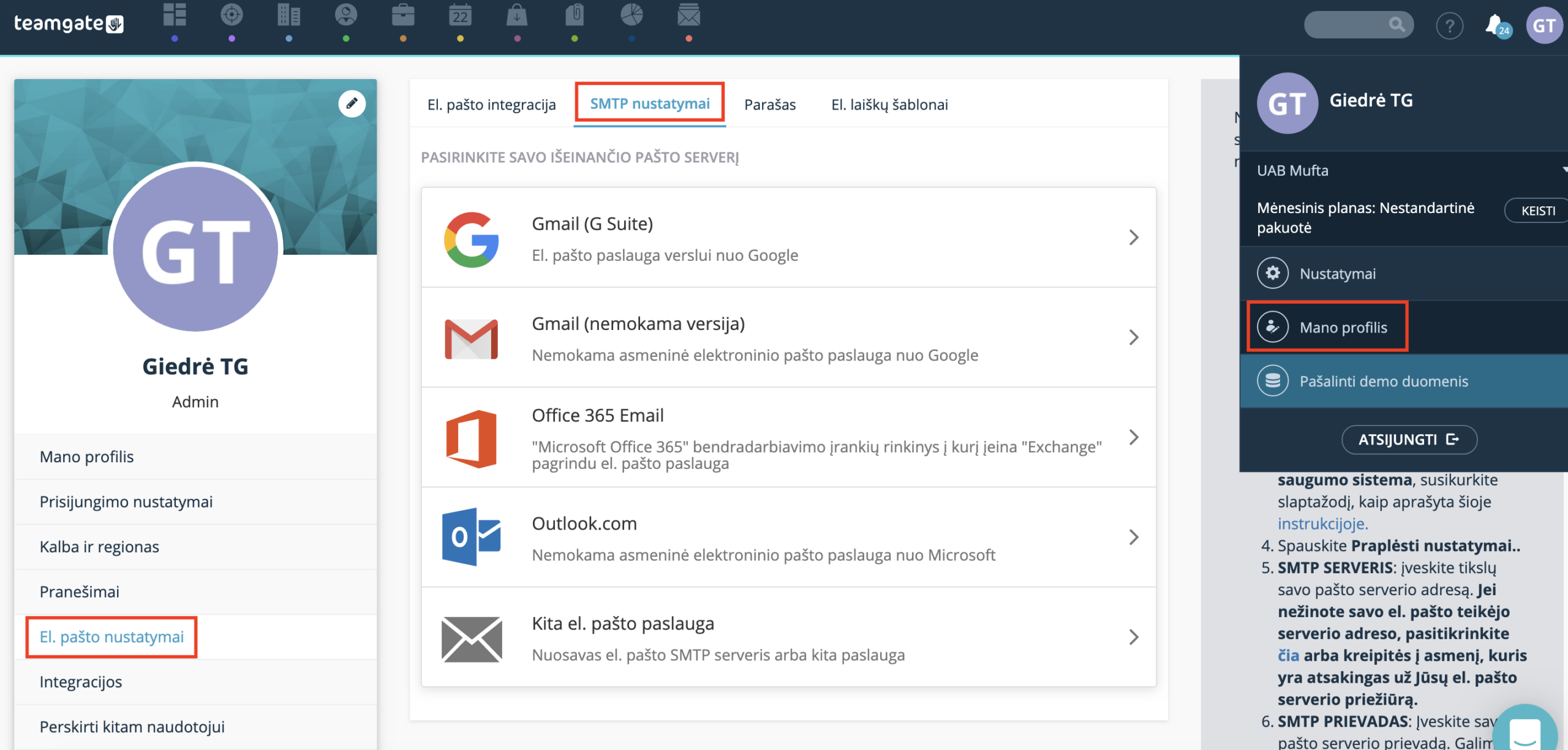Screen dimensions: 1568x750
Task: Open Kalba ir regionas in sidebar
Action: pyautogui.click(x=195, y=547)
